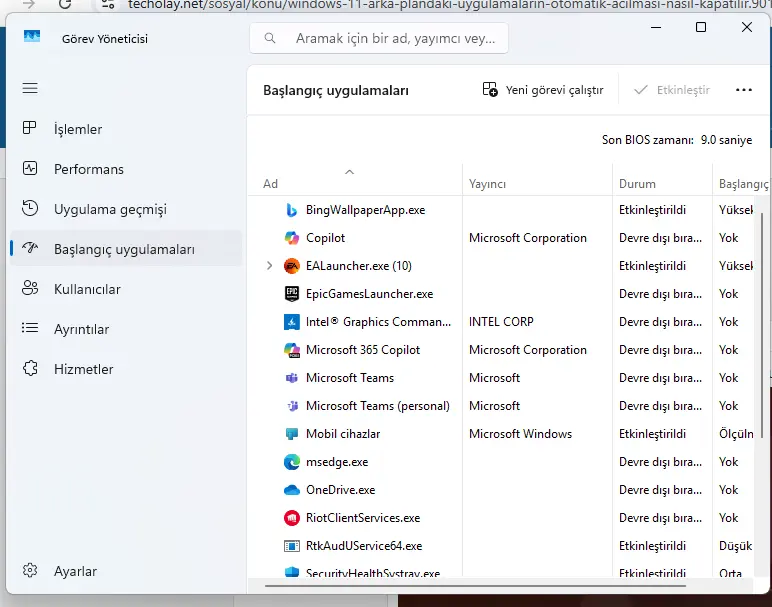Click the search field 'Aramak için bir ad'
This screenshot has height=607, width=772.
tap(379, 38)
